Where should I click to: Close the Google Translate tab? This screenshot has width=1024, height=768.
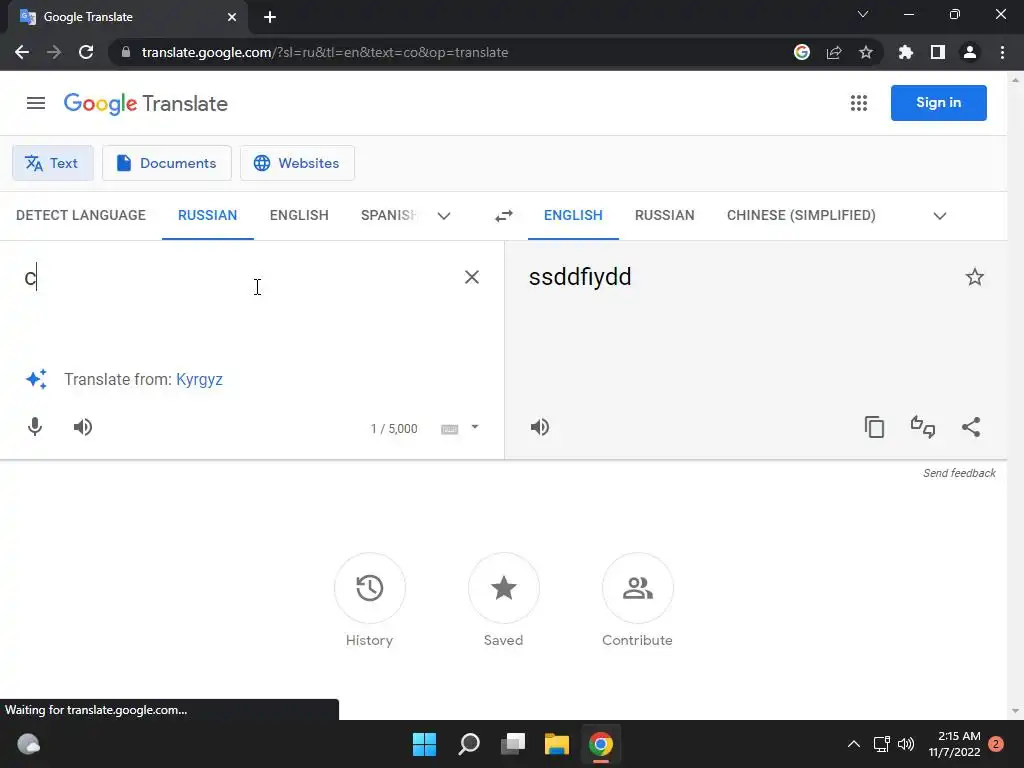point(232,17)
